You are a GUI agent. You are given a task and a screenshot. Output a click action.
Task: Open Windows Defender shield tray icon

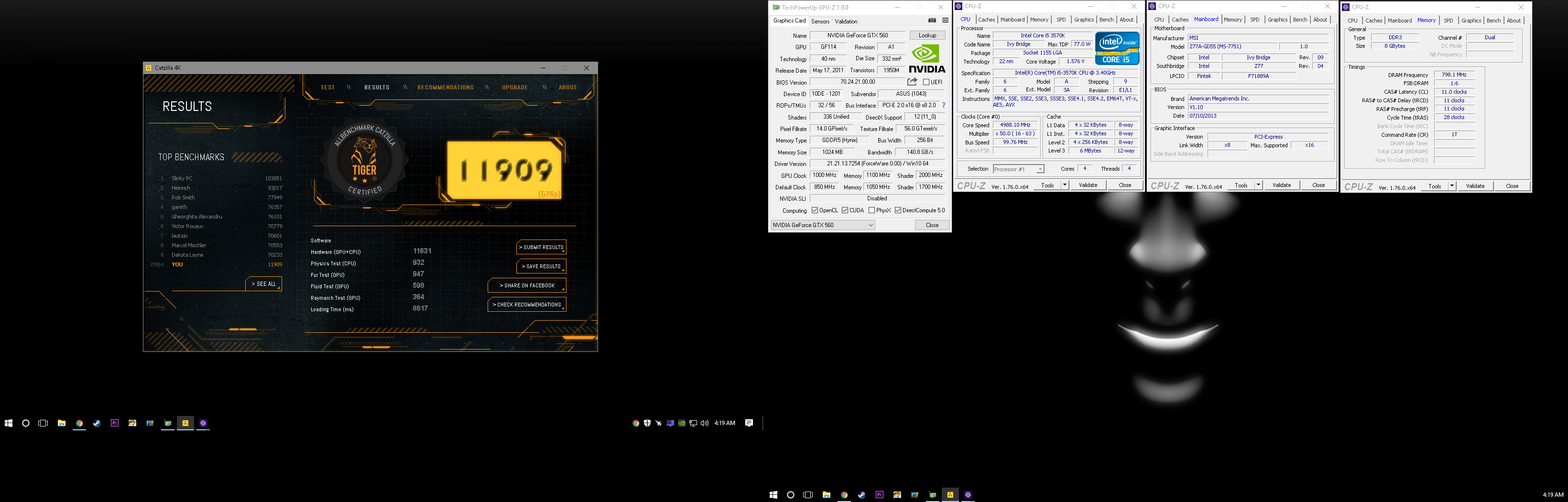[647, 423]
